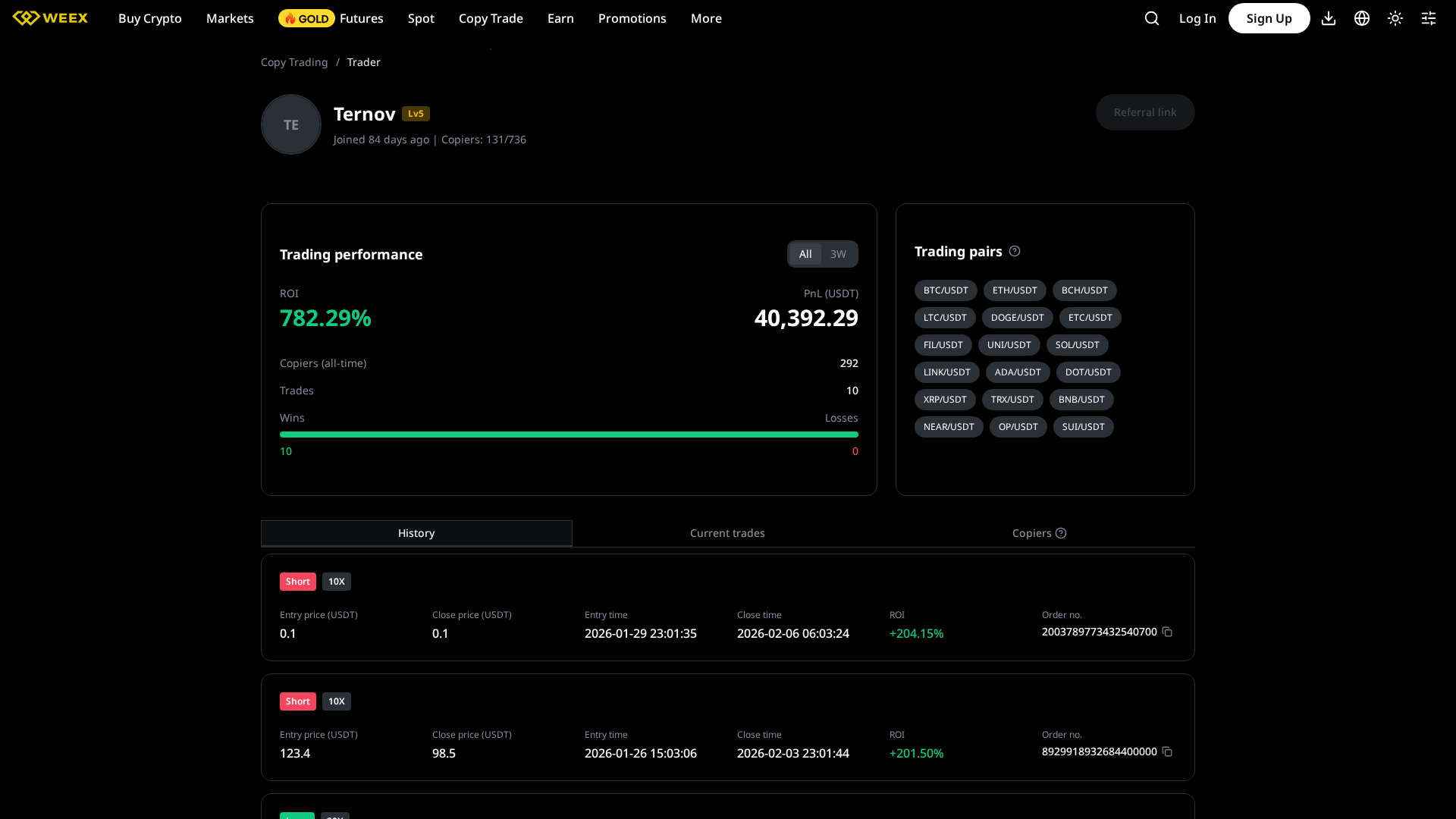
Task: Switch to light mode via sun icon
Action: tap(1395, 18)
